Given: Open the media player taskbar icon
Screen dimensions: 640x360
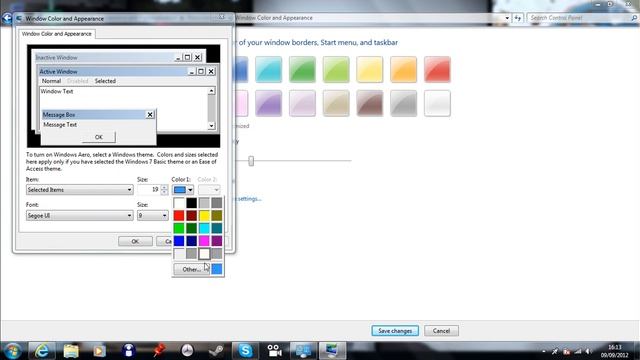Looking at the screenshot, I should (99, 351).
